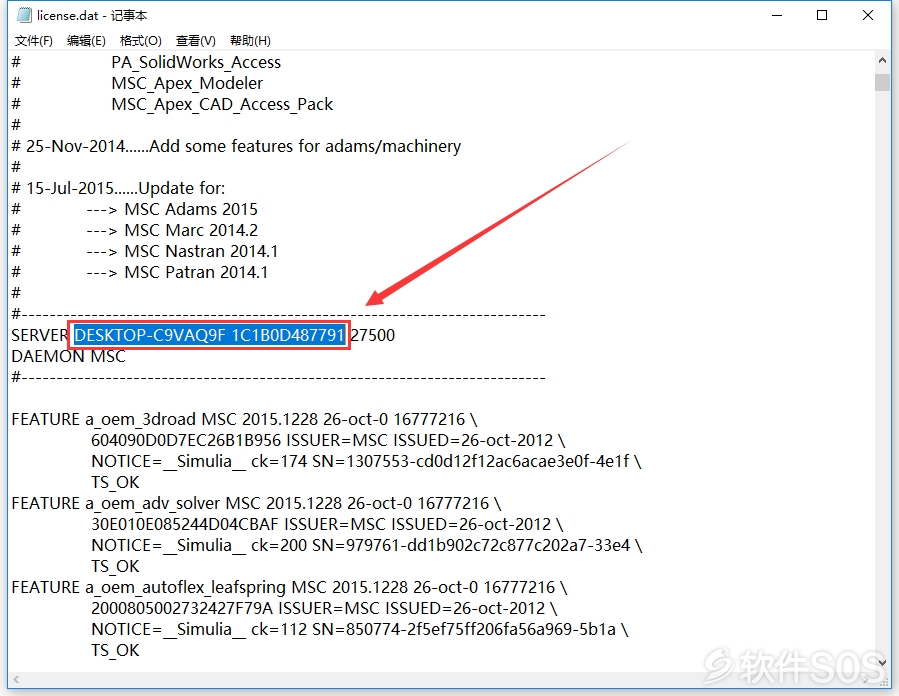This screenshot has height=696, width=899.
Task: Click the "MSC Adams 2015" text
Action: (x=191, y=209)
